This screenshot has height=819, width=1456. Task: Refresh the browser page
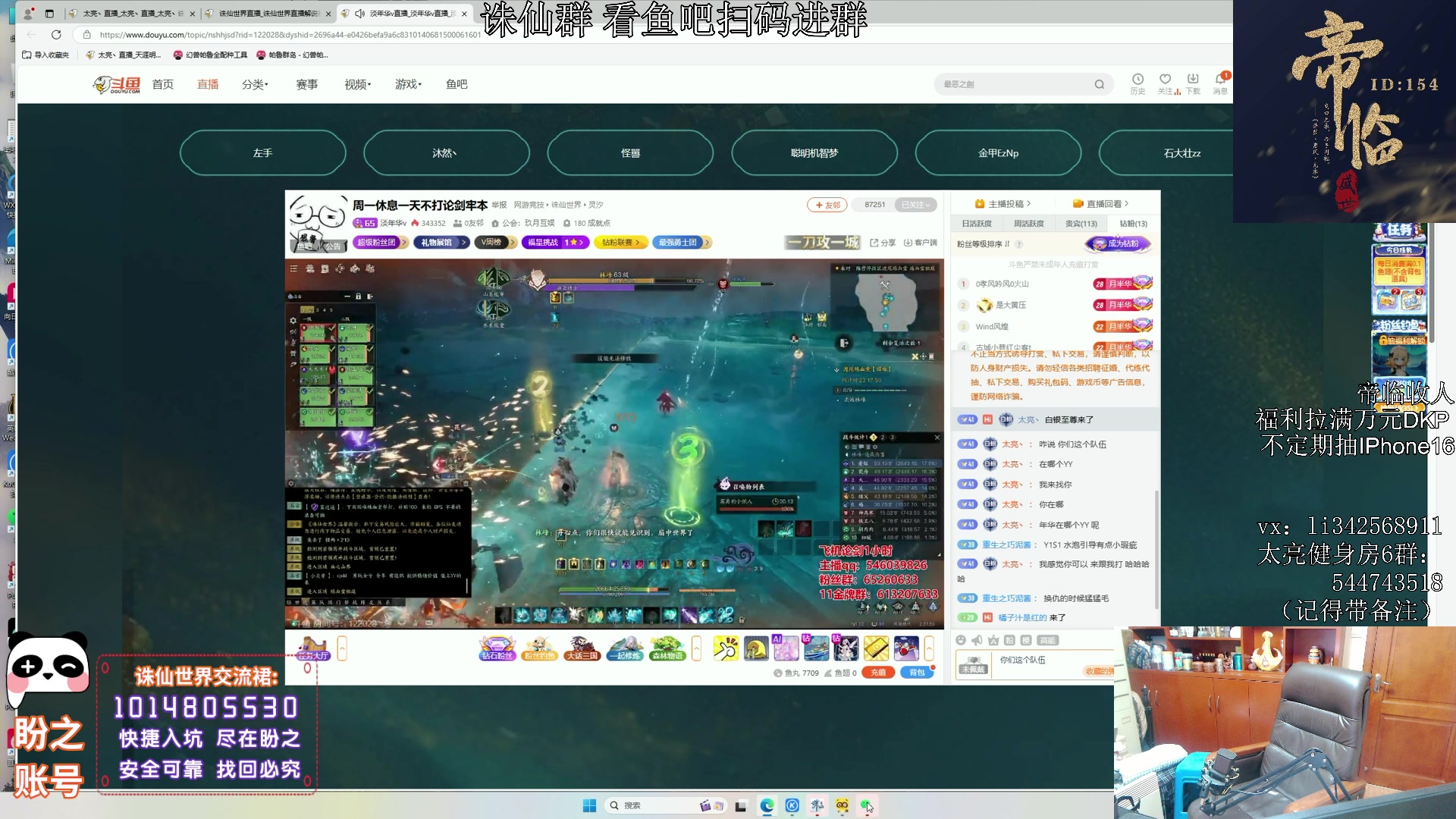pos(56,34)
